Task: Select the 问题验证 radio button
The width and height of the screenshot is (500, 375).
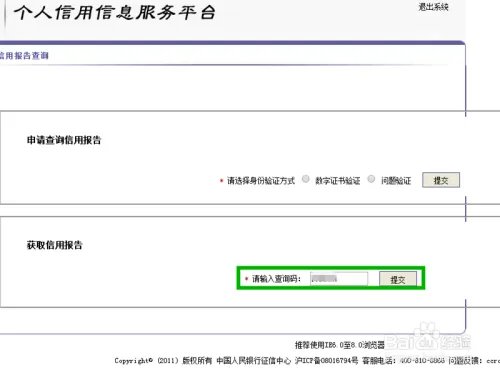Action: tap(371, 179)
